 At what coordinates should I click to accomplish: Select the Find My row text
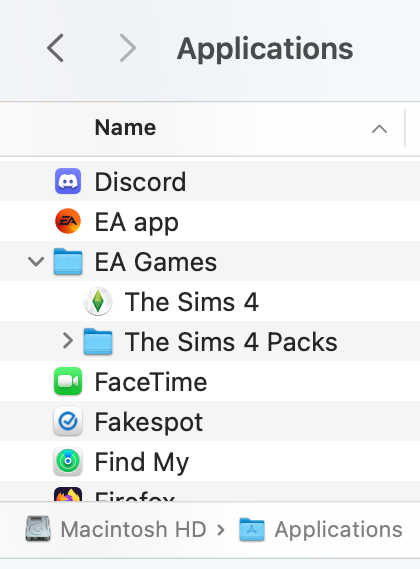click(x=142, y=462)
